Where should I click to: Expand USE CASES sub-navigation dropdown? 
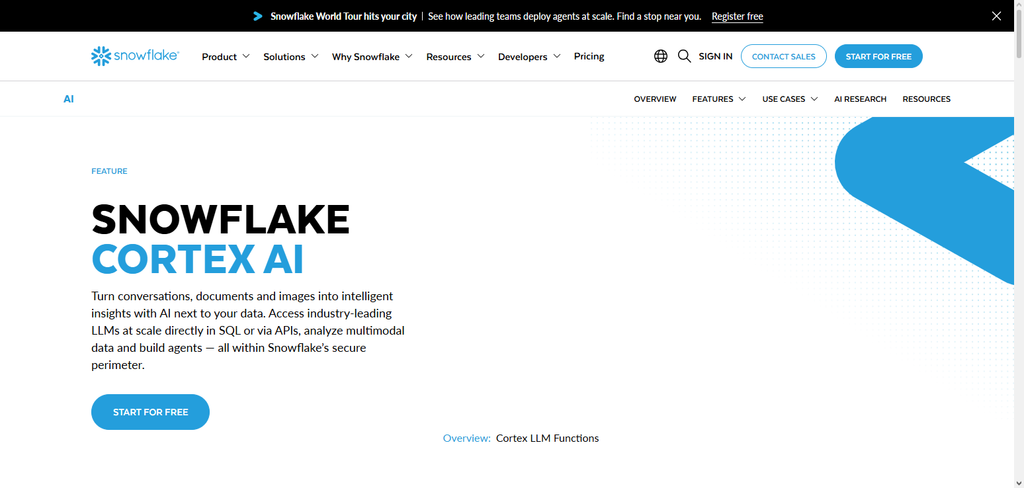(790, 99)
